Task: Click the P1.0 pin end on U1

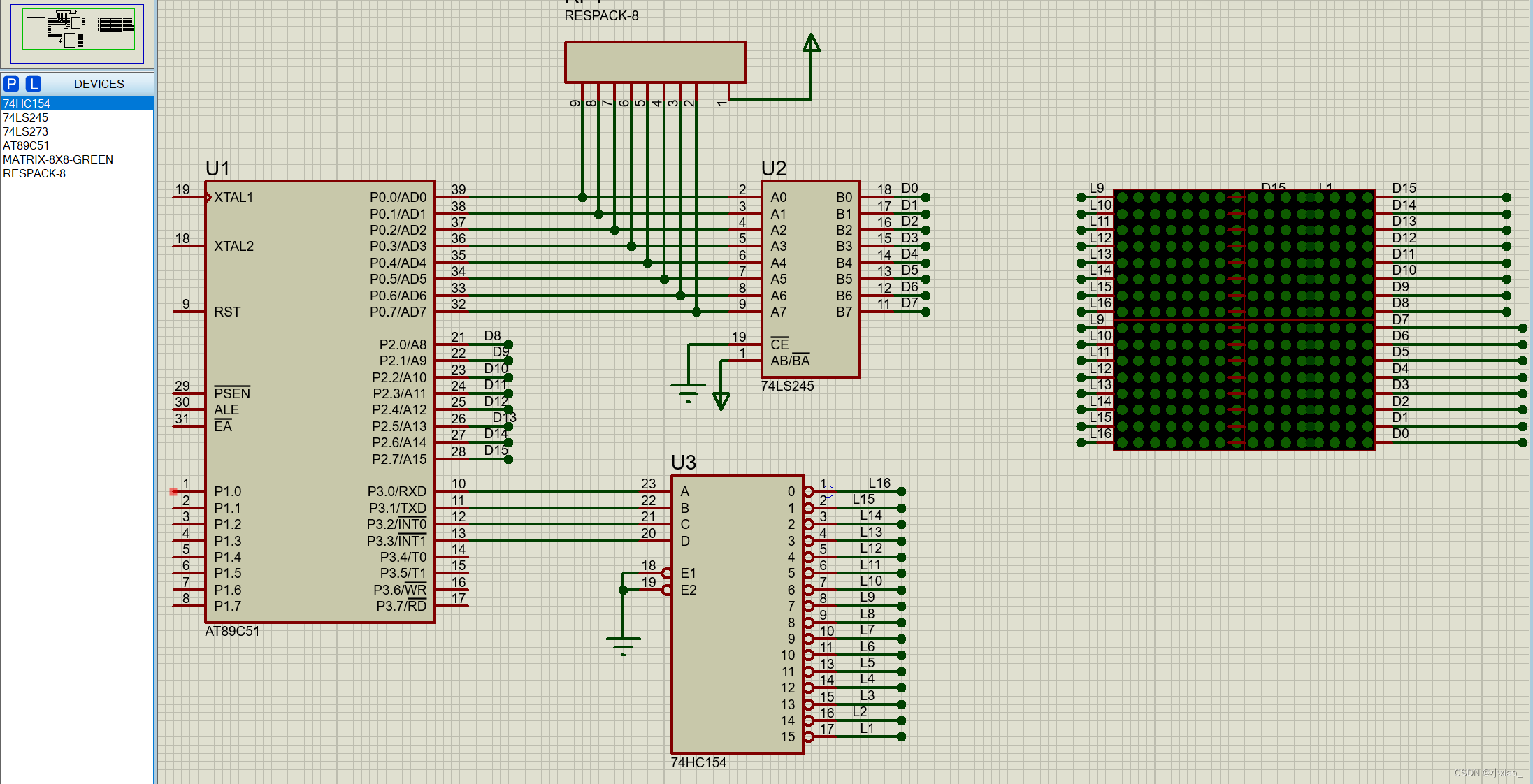Action: (x=174, y=491)
